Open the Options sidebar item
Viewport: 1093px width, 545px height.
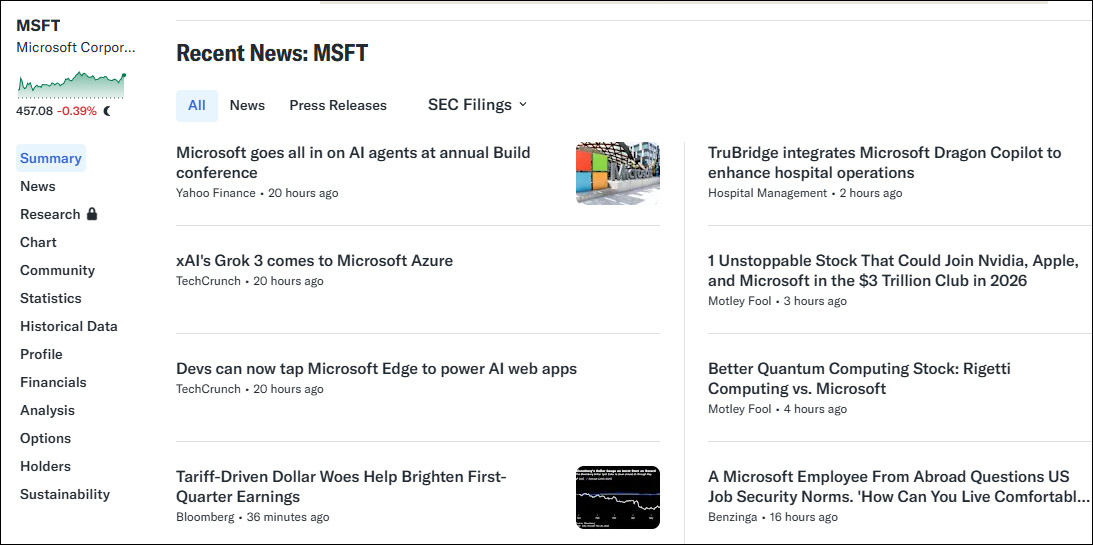click(45, 438)
